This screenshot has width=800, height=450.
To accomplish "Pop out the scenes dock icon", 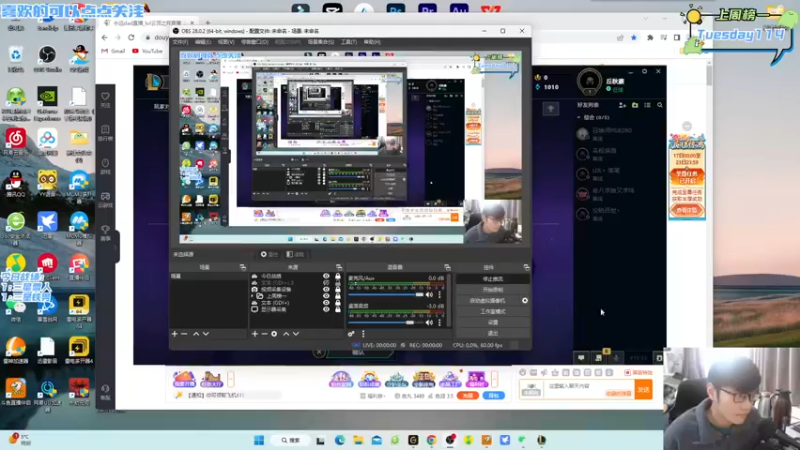I will point(243,267).
